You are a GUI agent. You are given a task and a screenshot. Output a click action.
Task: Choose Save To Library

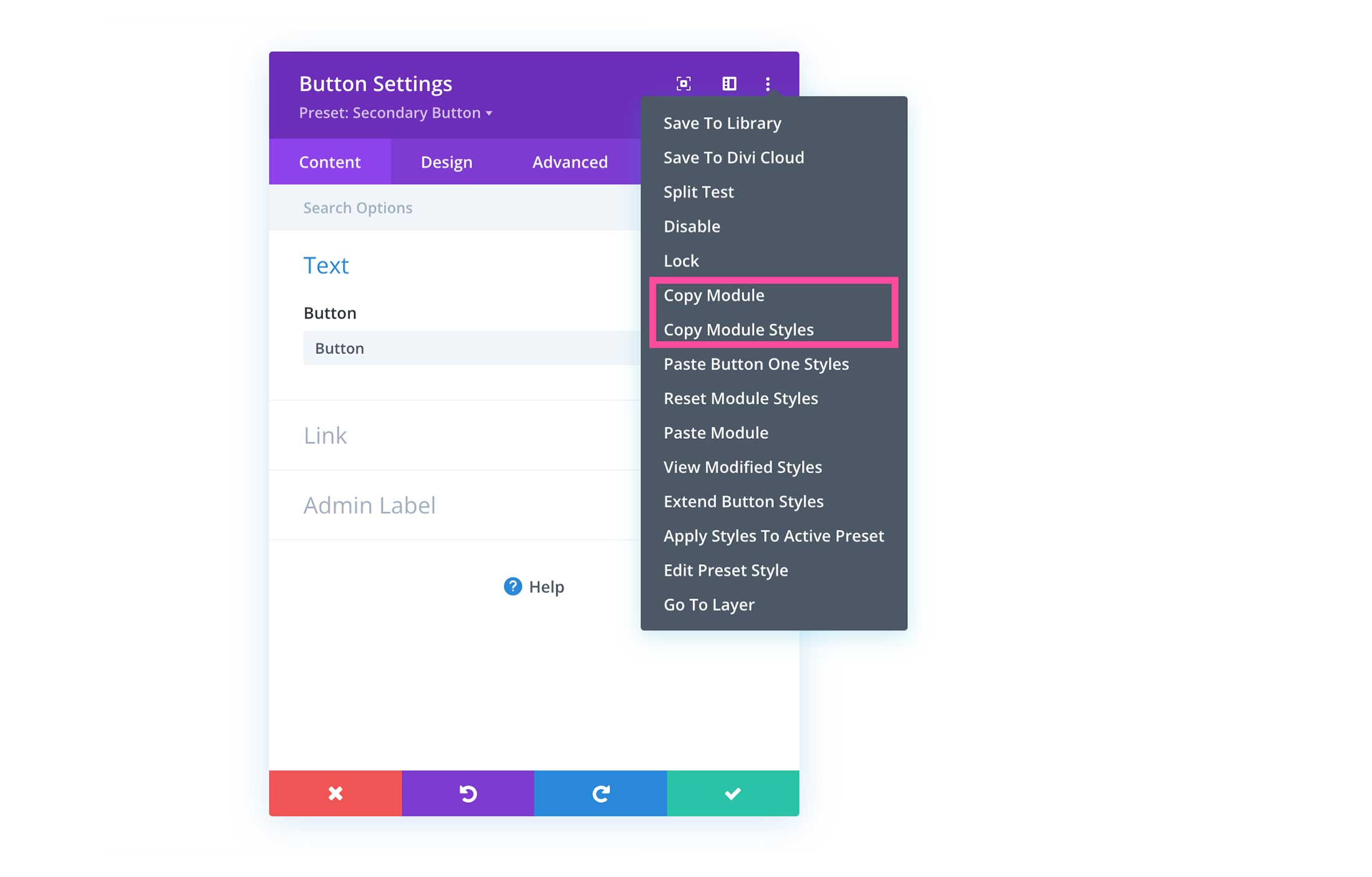tap(722, 123)
